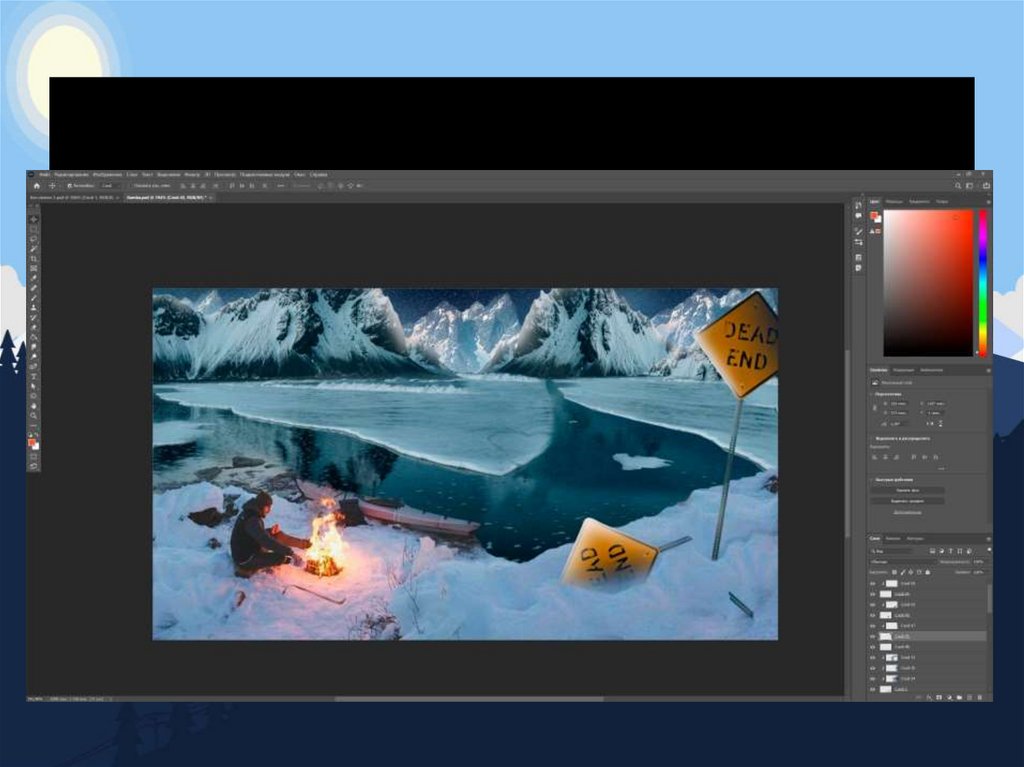
Task: Toggle the Автовыбор checkbox in the options bar
Action: (69, 186)
